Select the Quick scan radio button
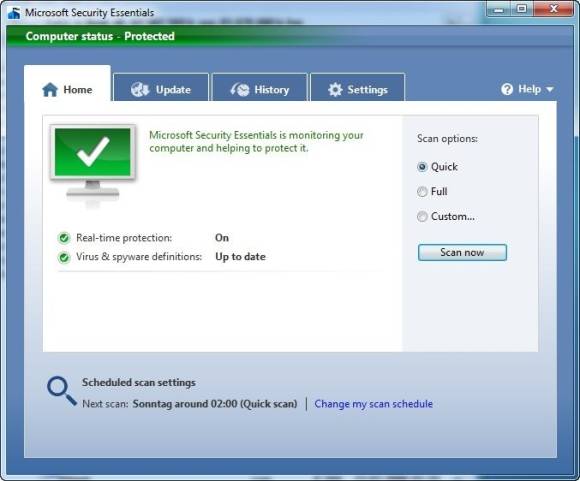Screen dimensions: 580x481 (422, 167)
